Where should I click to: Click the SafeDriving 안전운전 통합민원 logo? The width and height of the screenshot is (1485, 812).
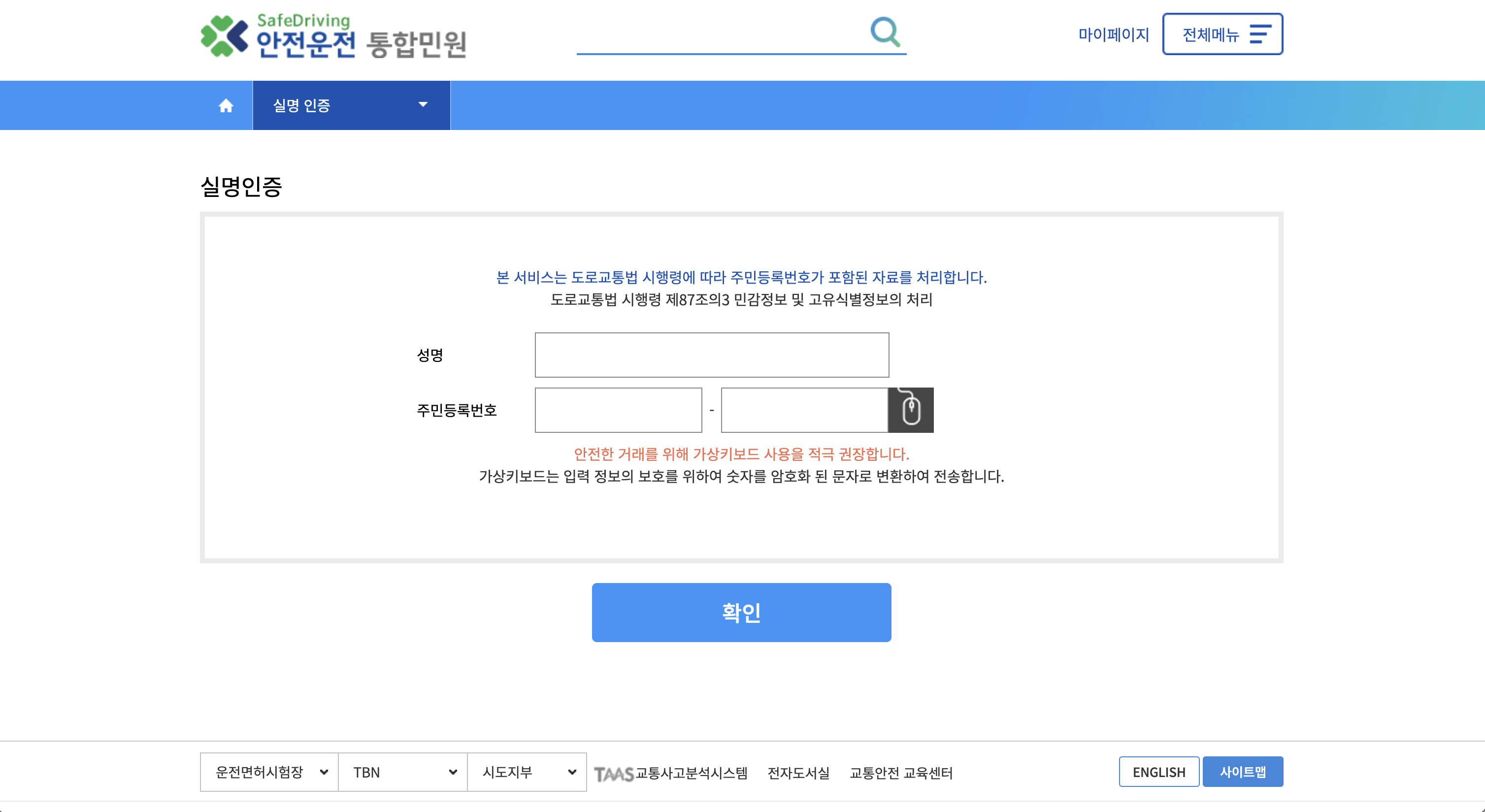[x=333, y=36]
